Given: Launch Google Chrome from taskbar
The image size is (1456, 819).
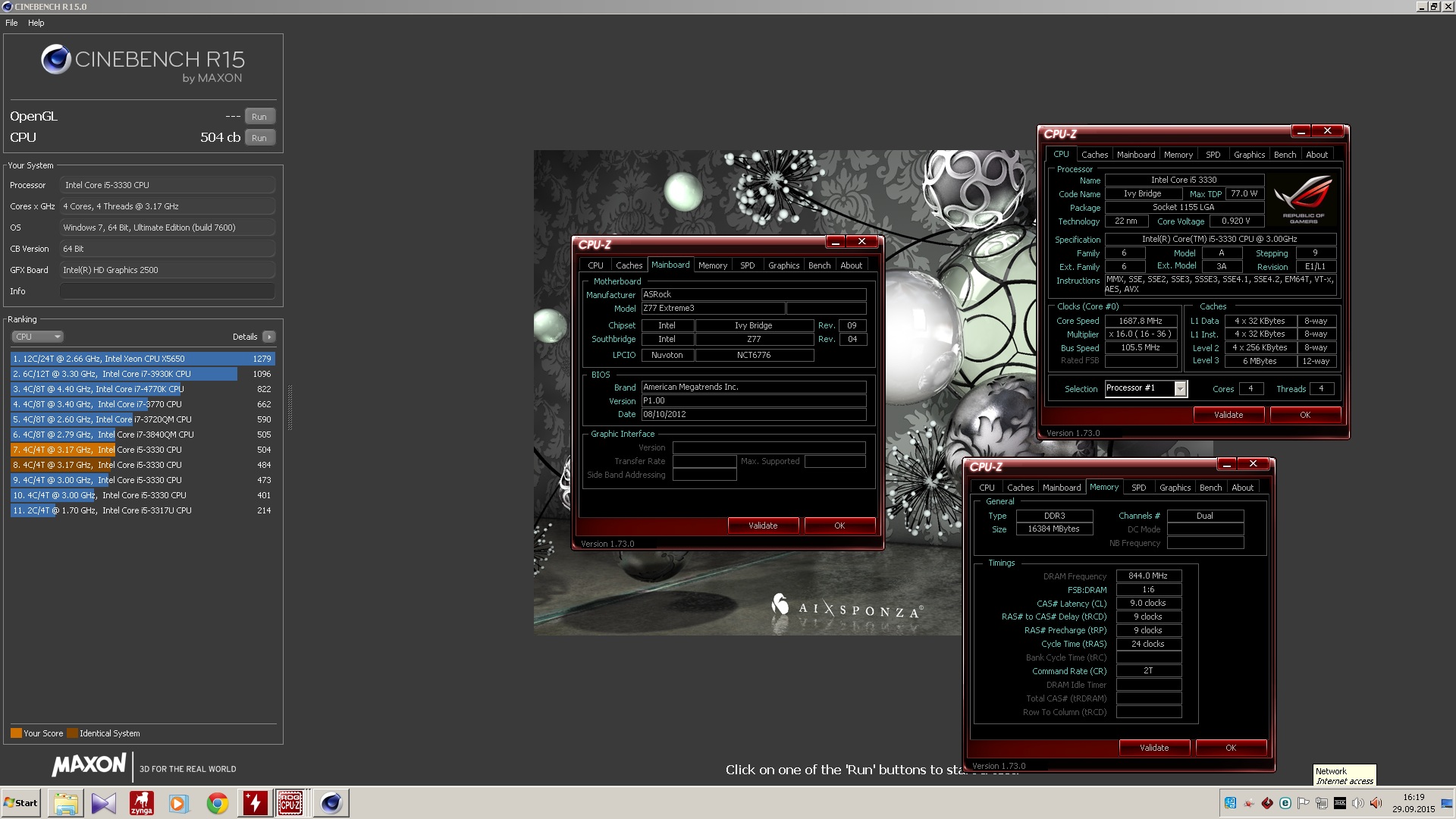Looking at the screenshot, I should [217, 803].
